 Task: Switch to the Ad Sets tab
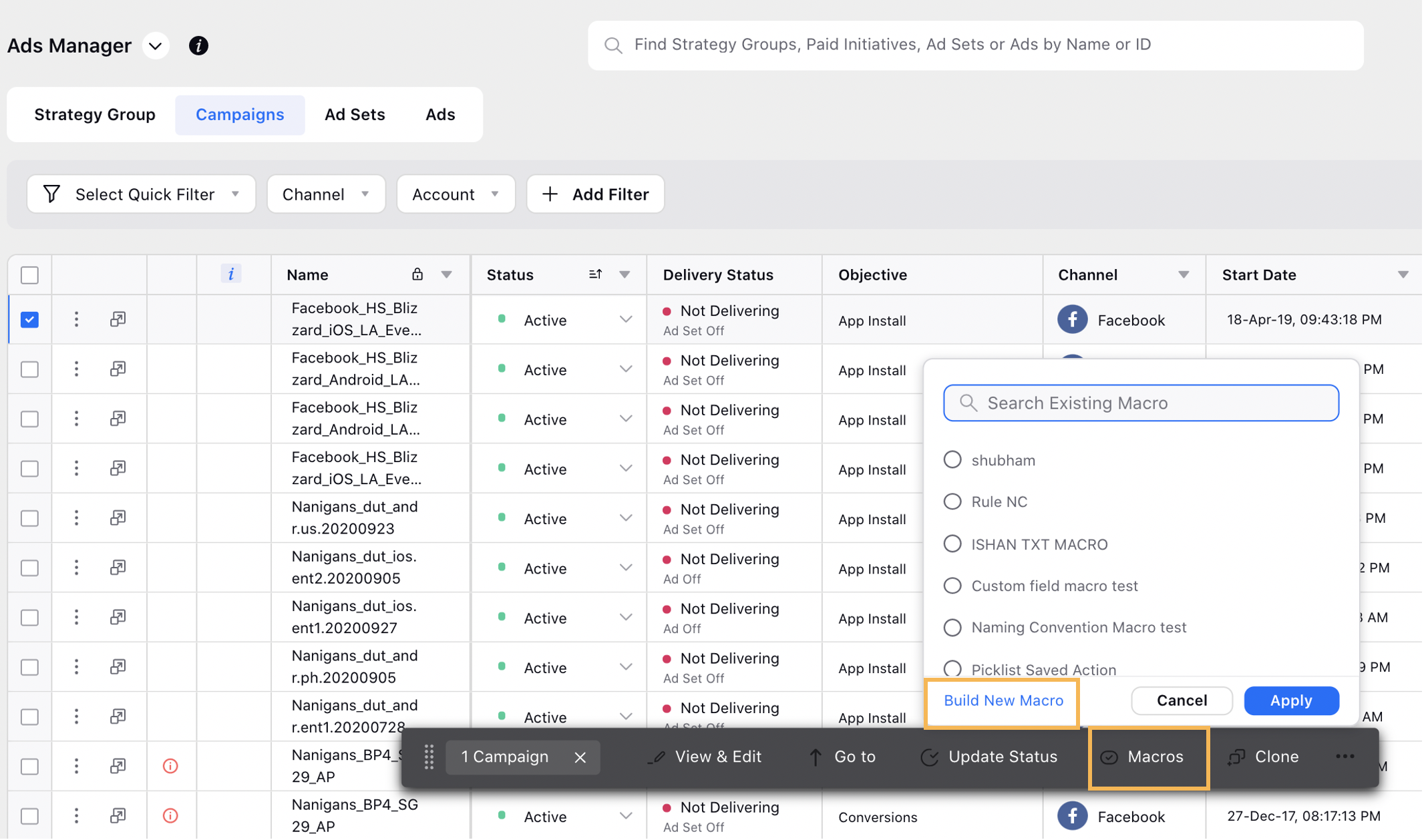pos(354,113)
